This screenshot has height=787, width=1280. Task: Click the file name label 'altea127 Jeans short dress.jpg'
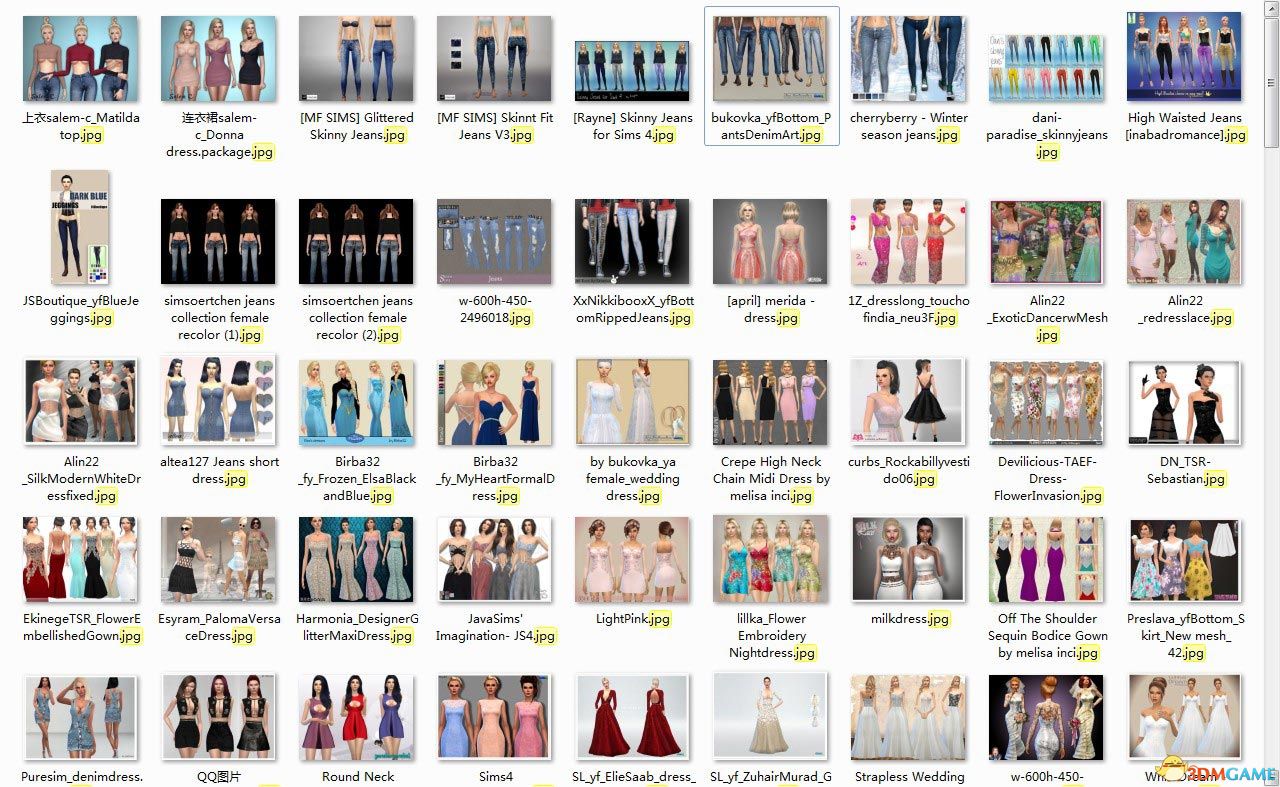pyautogui.click(x=218, y=470)
